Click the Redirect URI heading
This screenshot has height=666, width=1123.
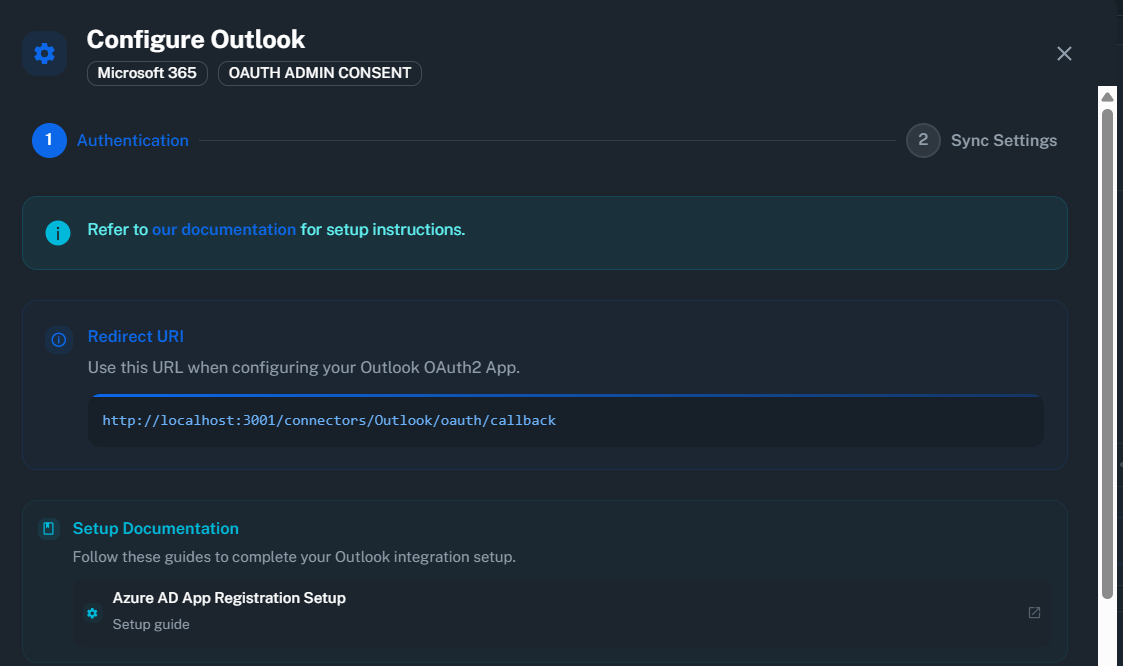(x=136, y=336)
